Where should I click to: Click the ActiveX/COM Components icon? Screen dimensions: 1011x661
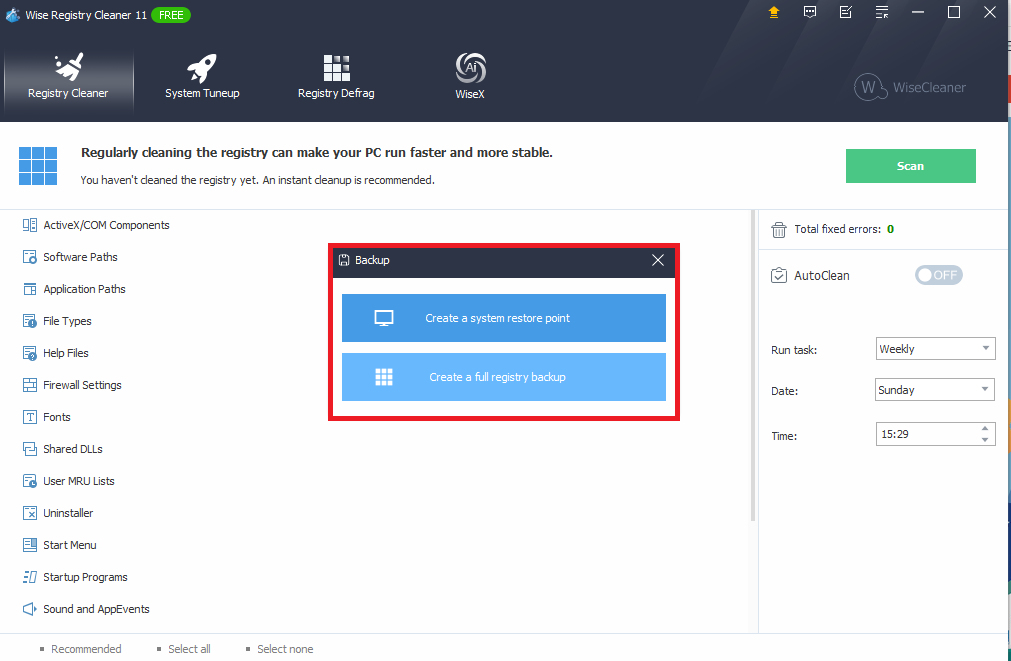point(30,225)
